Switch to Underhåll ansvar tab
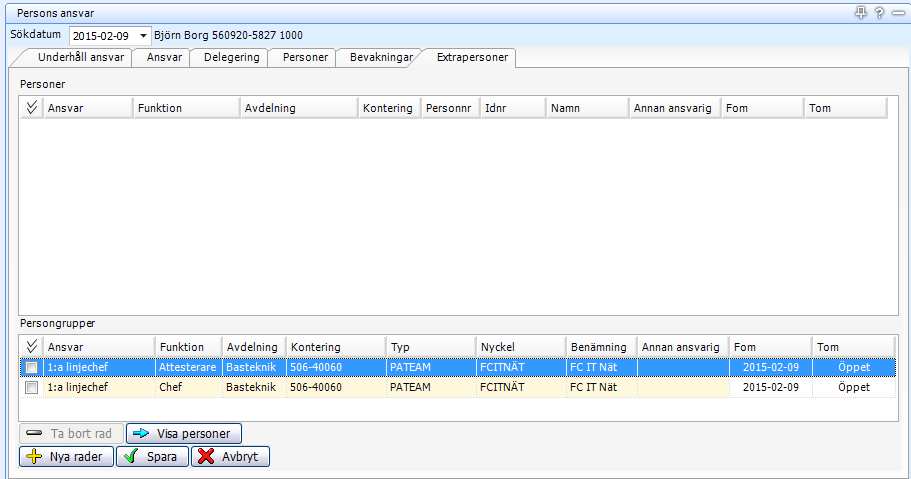This screenshot has height=479, width=911. (81, 57)
